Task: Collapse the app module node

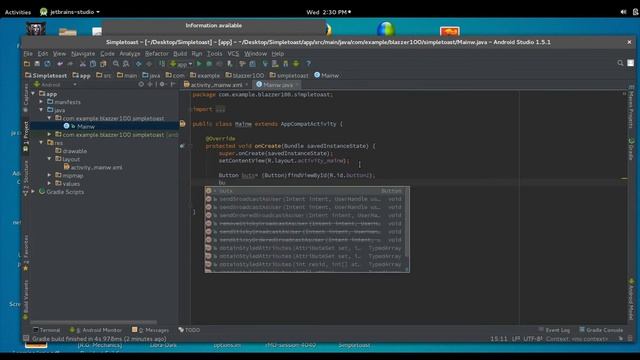Action: coord(33,93)
